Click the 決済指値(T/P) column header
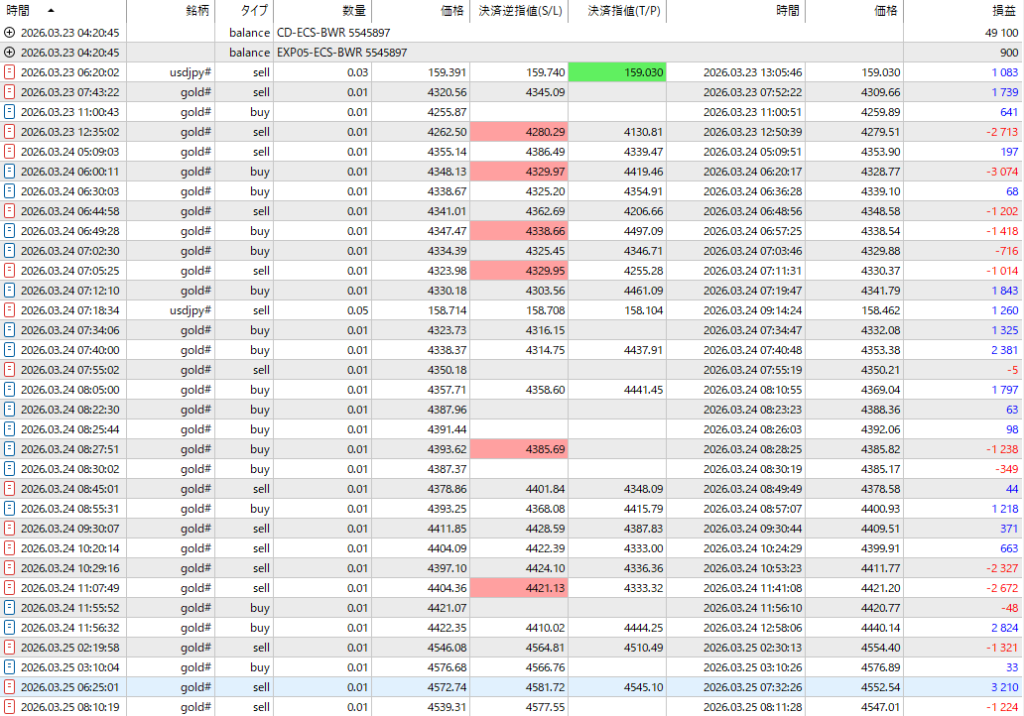1024x716 pixels. pos(616,10)
